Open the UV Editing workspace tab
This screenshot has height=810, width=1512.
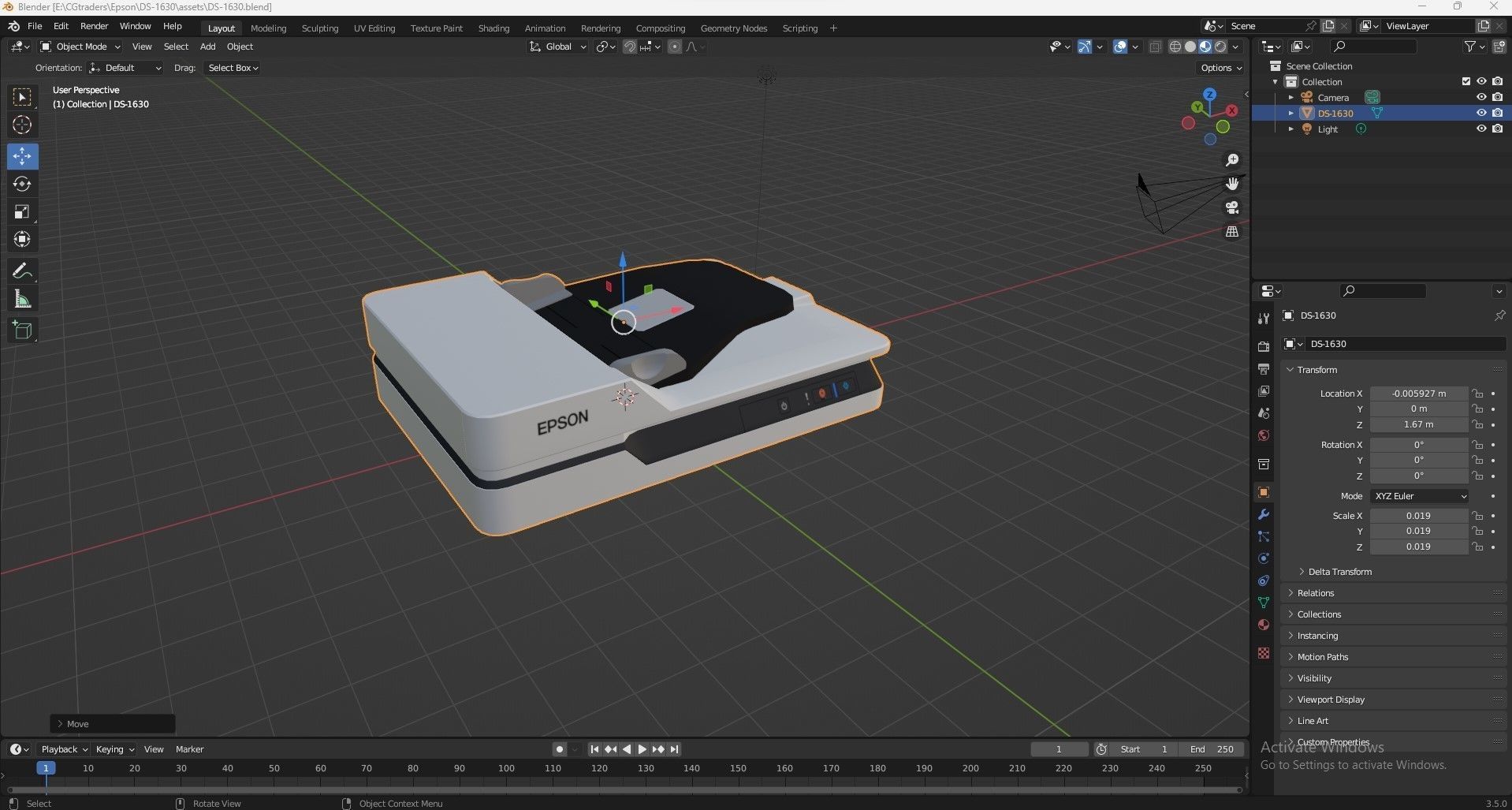[x=374, y=28]
